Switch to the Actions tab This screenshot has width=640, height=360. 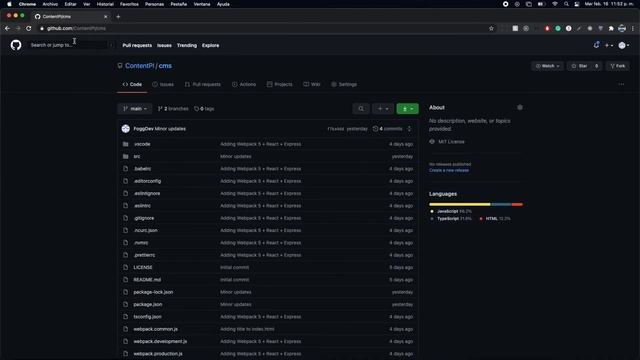244,84
